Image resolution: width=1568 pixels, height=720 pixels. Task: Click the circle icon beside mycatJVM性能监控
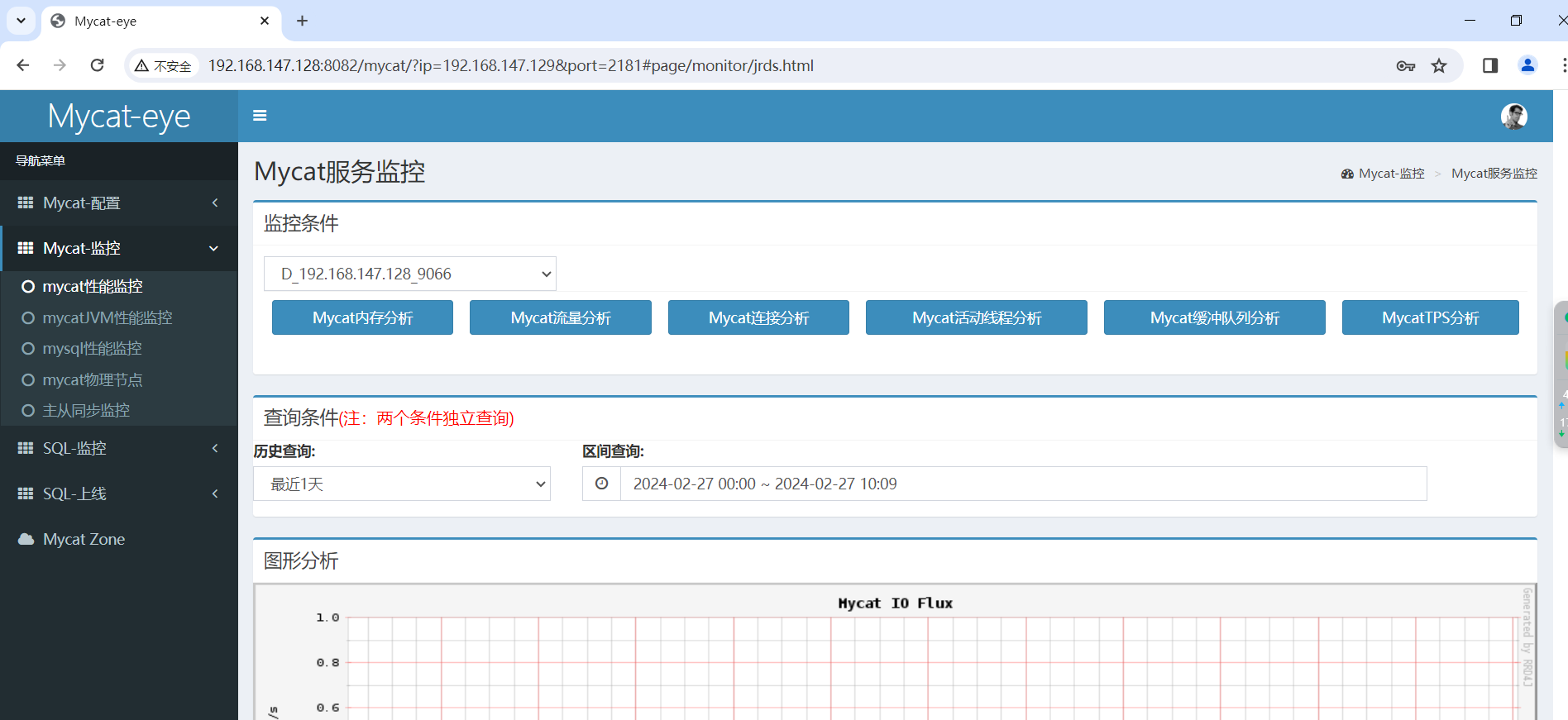28,318
